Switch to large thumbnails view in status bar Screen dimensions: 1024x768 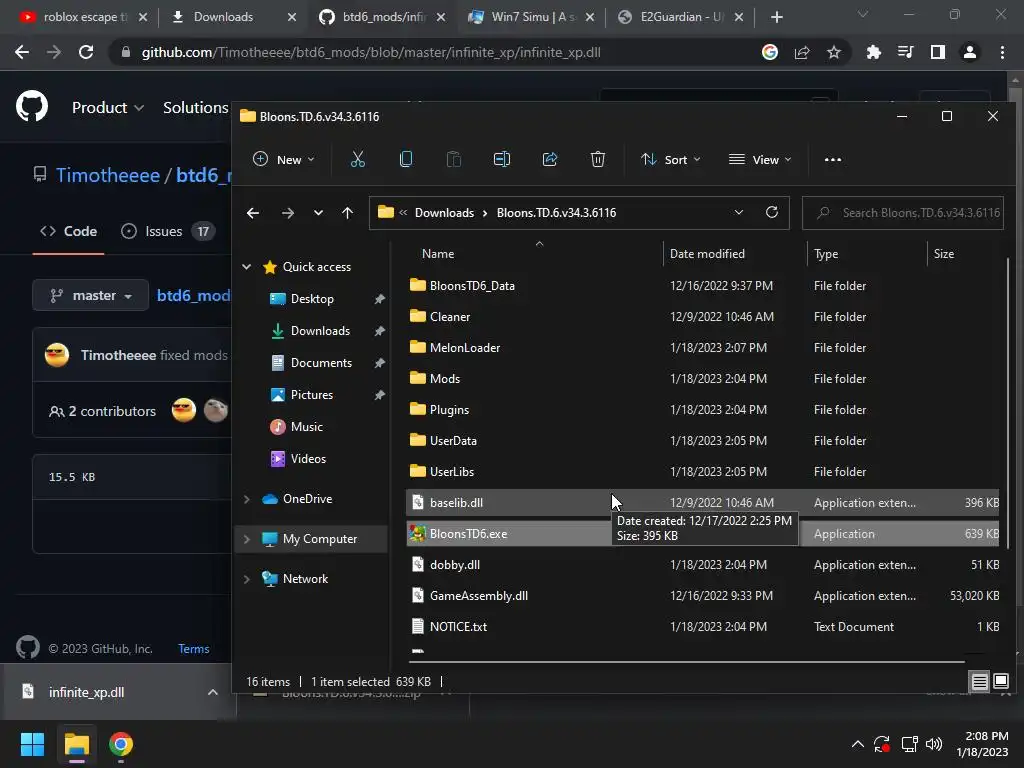[x=1001, y=682]
